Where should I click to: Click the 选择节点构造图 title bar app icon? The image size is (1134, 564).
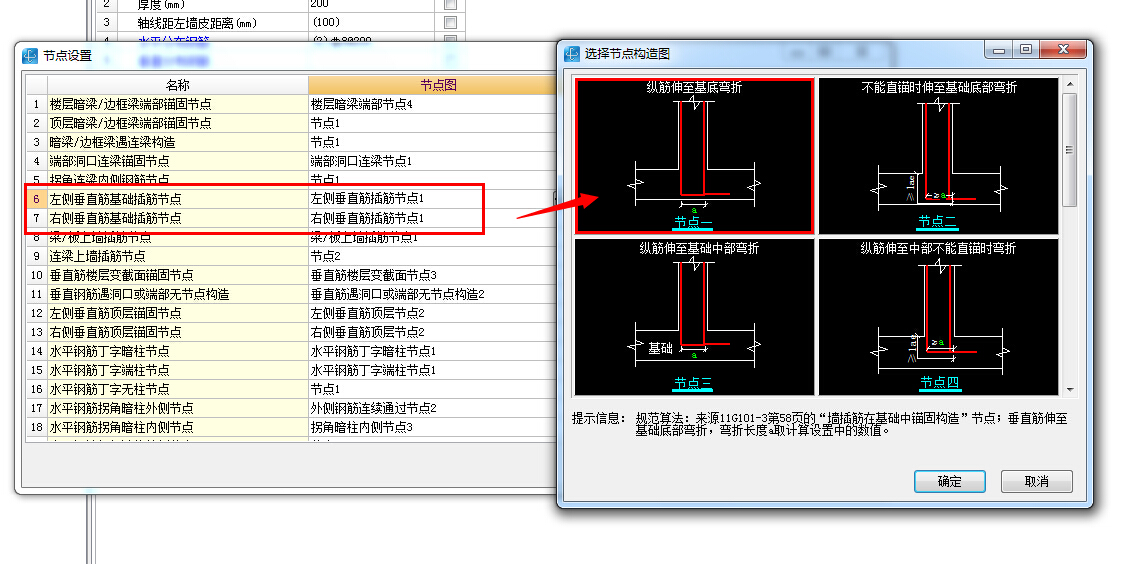pos(573,54)
